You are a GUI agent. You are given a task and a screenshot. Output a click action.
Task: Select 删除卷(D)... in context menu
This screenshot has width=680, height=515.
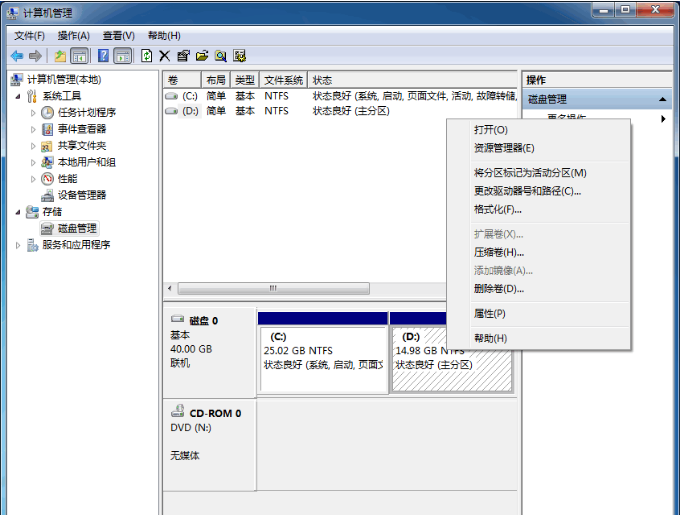tap(498, 289)
